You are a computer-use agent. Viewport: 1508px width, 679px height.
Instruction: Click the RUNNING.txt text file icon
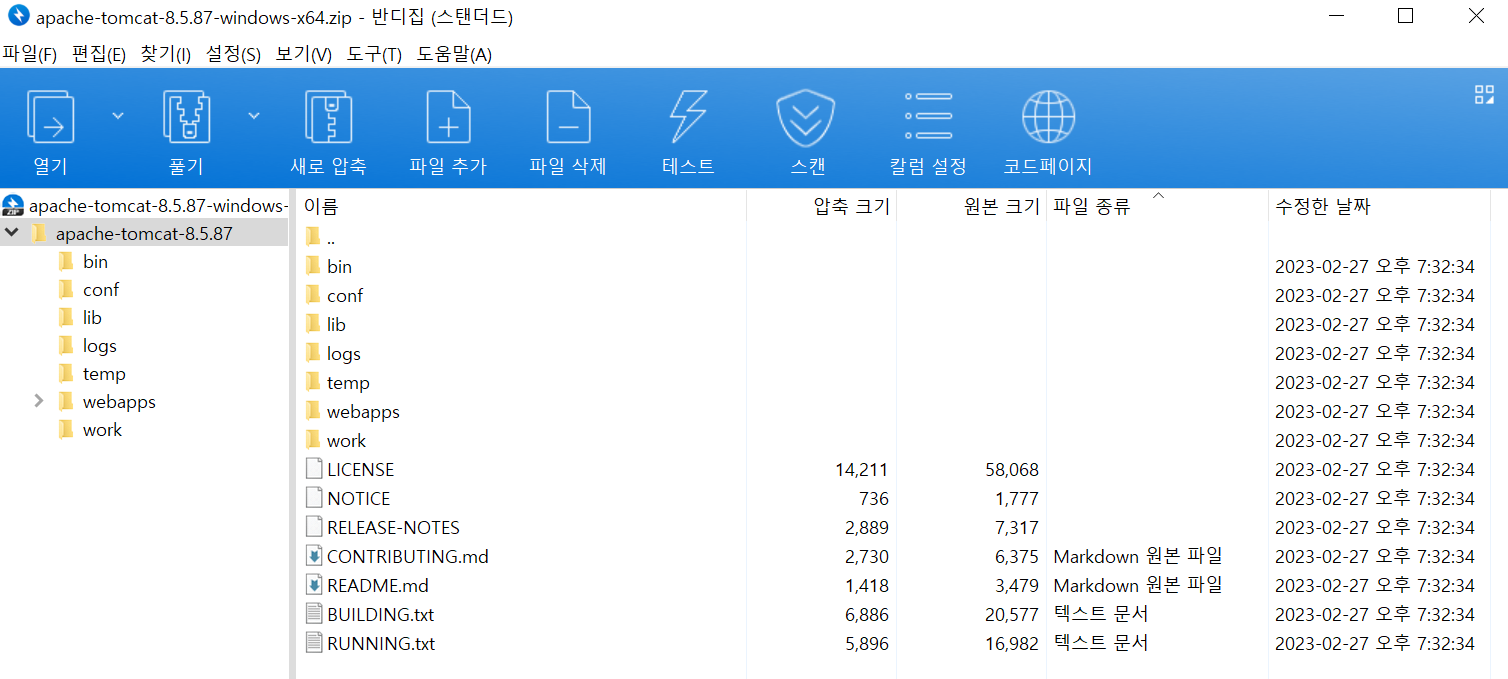point(314,643)
